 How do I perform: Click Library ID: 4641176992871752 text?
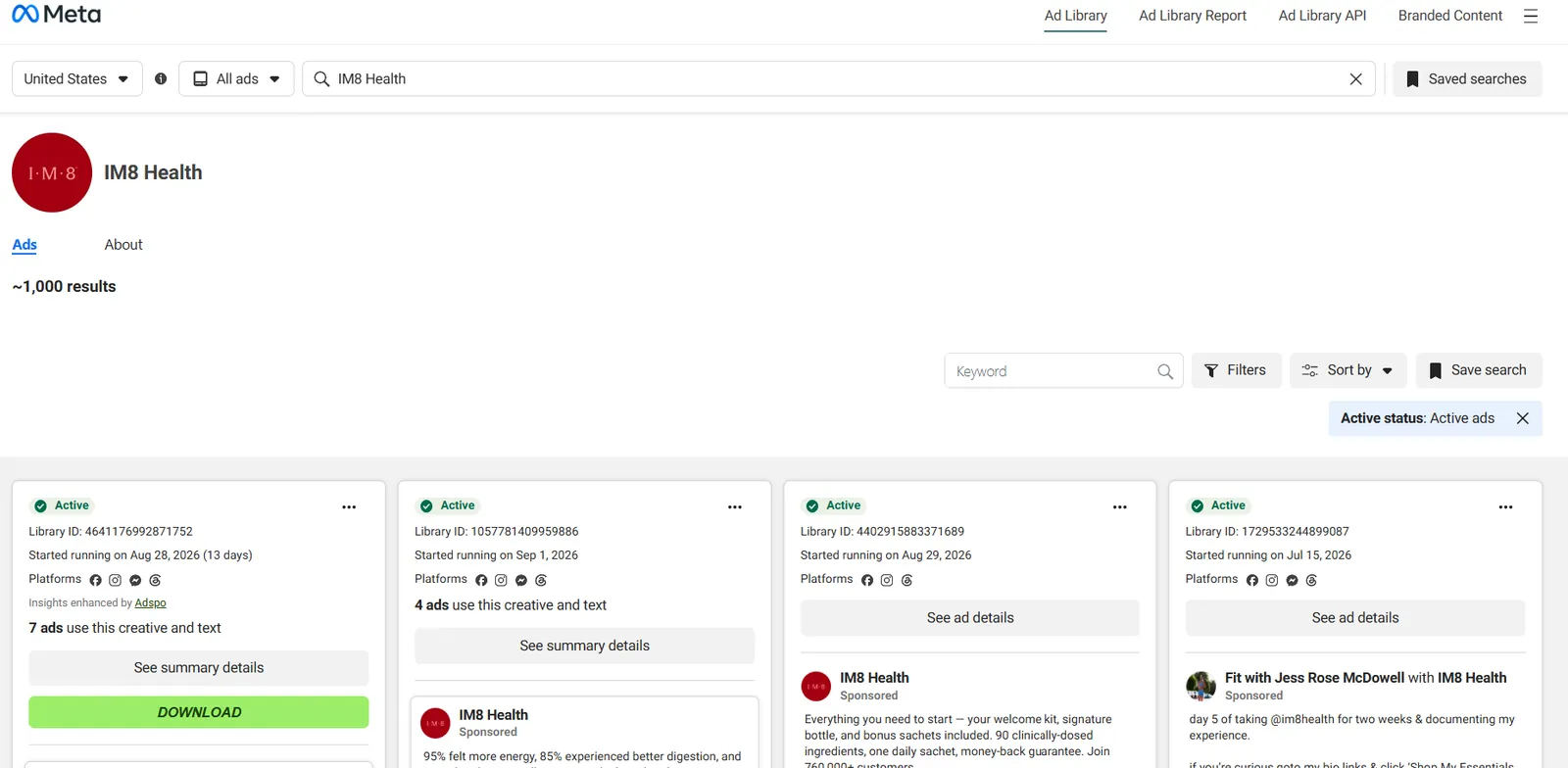click(111, 532)
